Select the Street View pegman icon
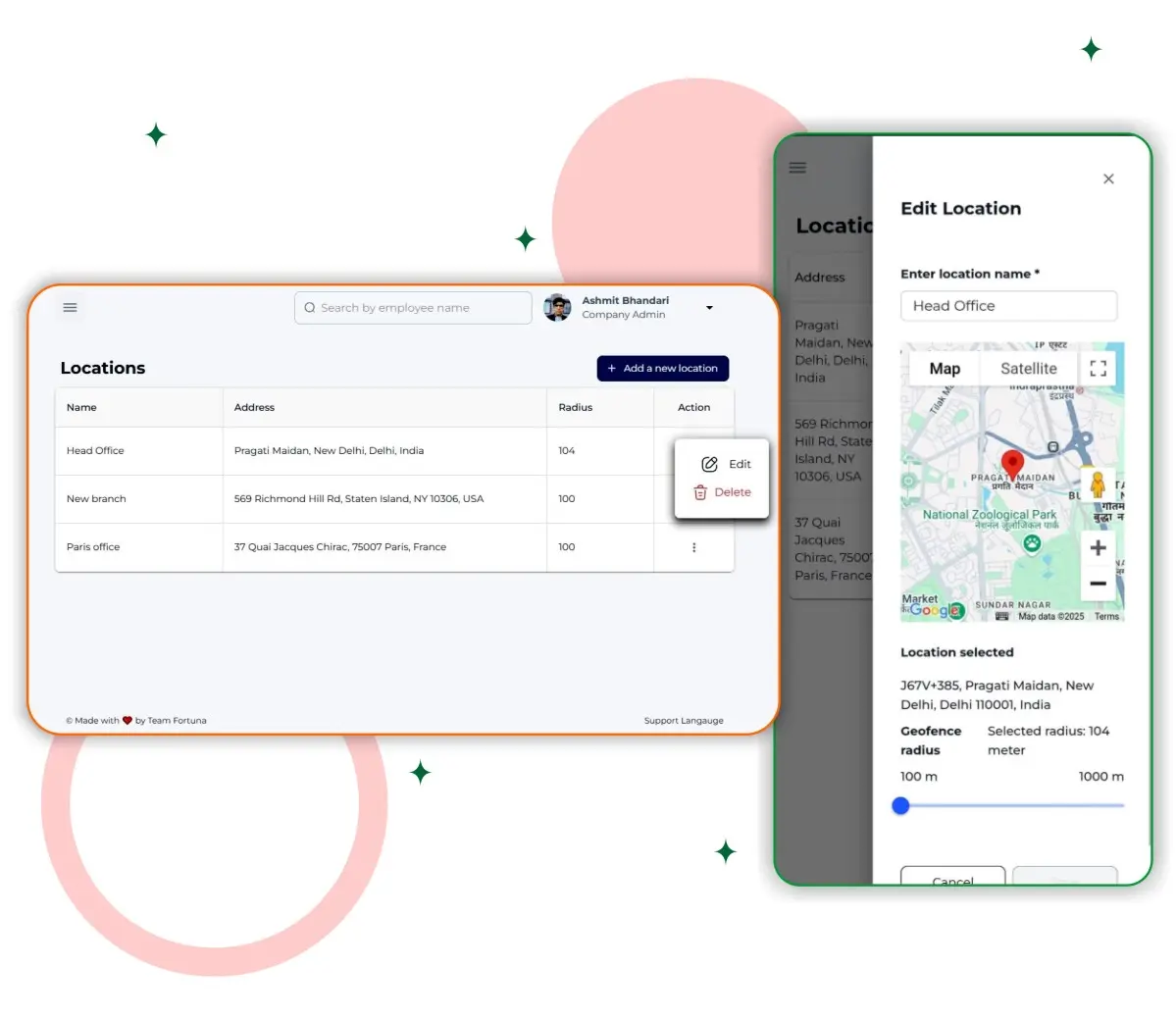This screenshot has width=1176, height=1019. (1098, 484)
